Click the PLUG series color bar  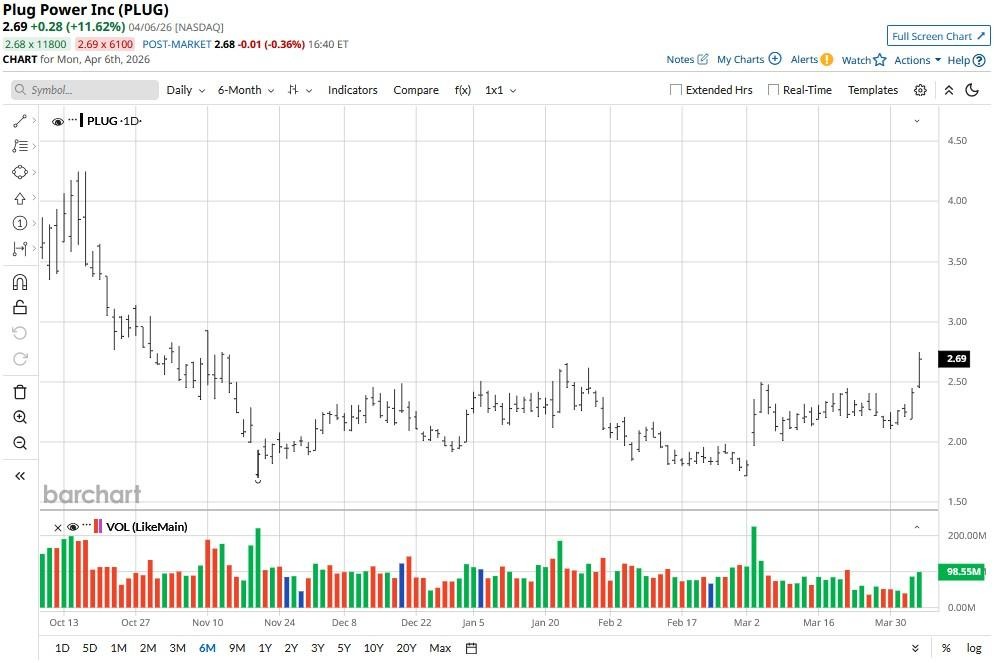(x=82, y=120)
